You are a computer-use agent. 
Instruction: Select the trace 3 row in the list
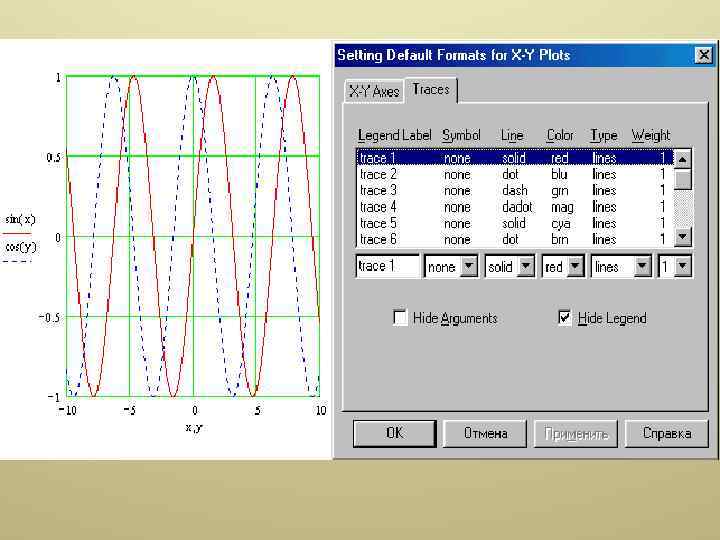pos(515,191)
